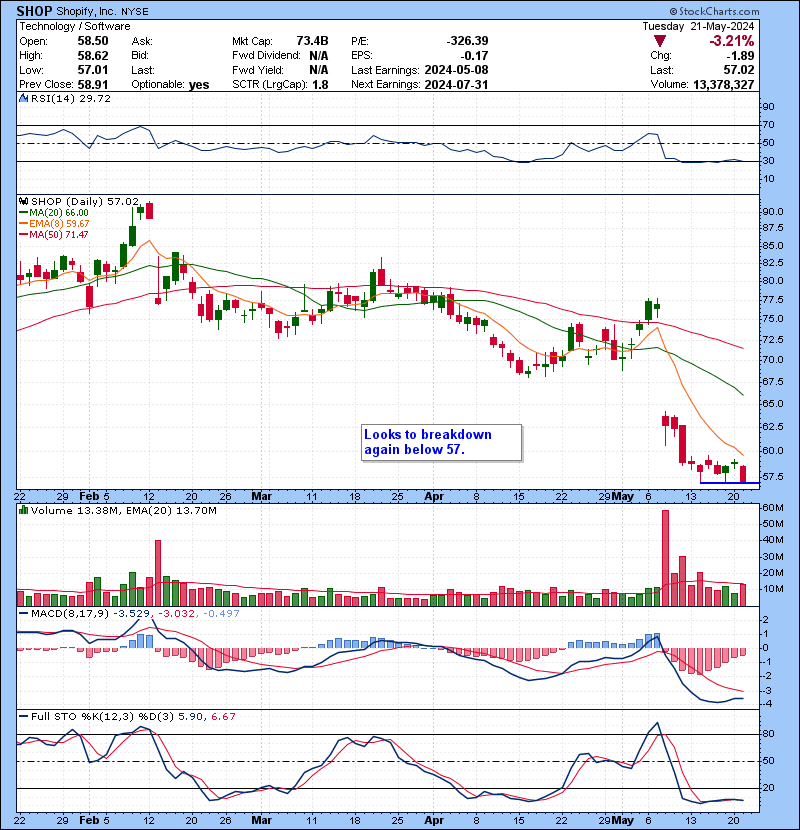
Task: Click the RSI line icon beside RSI(14)
Action: (23, 98)
